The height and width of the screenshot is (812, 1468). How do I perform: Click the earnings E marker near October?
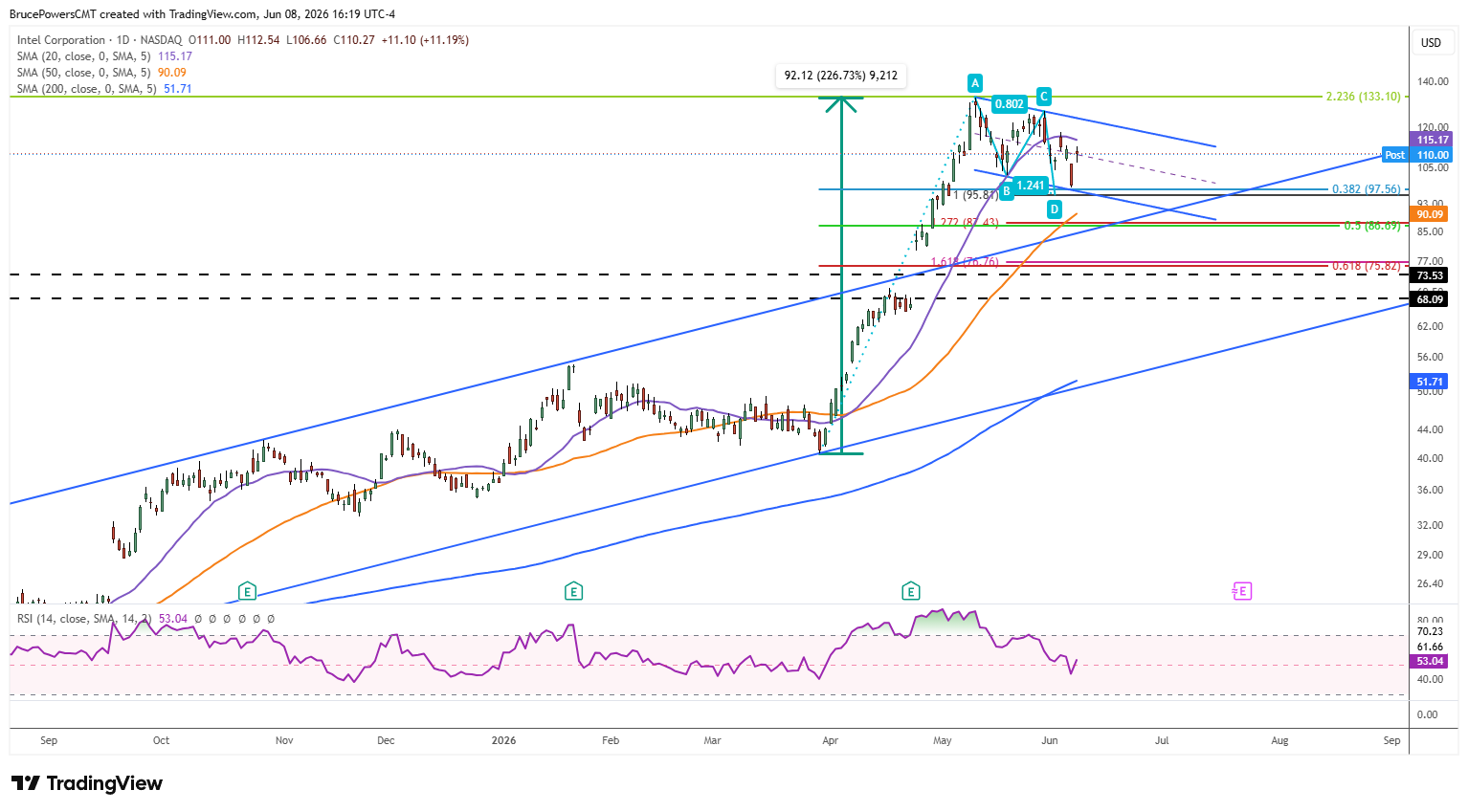247,591
